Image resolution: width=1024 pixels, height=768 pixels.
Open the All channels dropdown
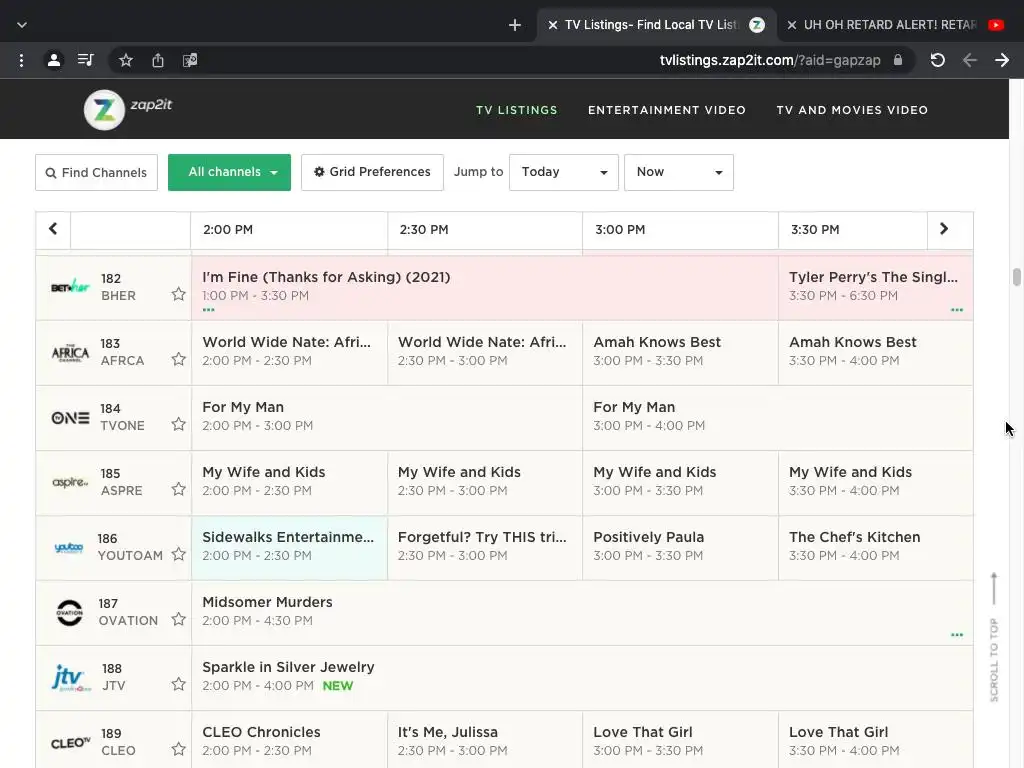click(229, 172)
